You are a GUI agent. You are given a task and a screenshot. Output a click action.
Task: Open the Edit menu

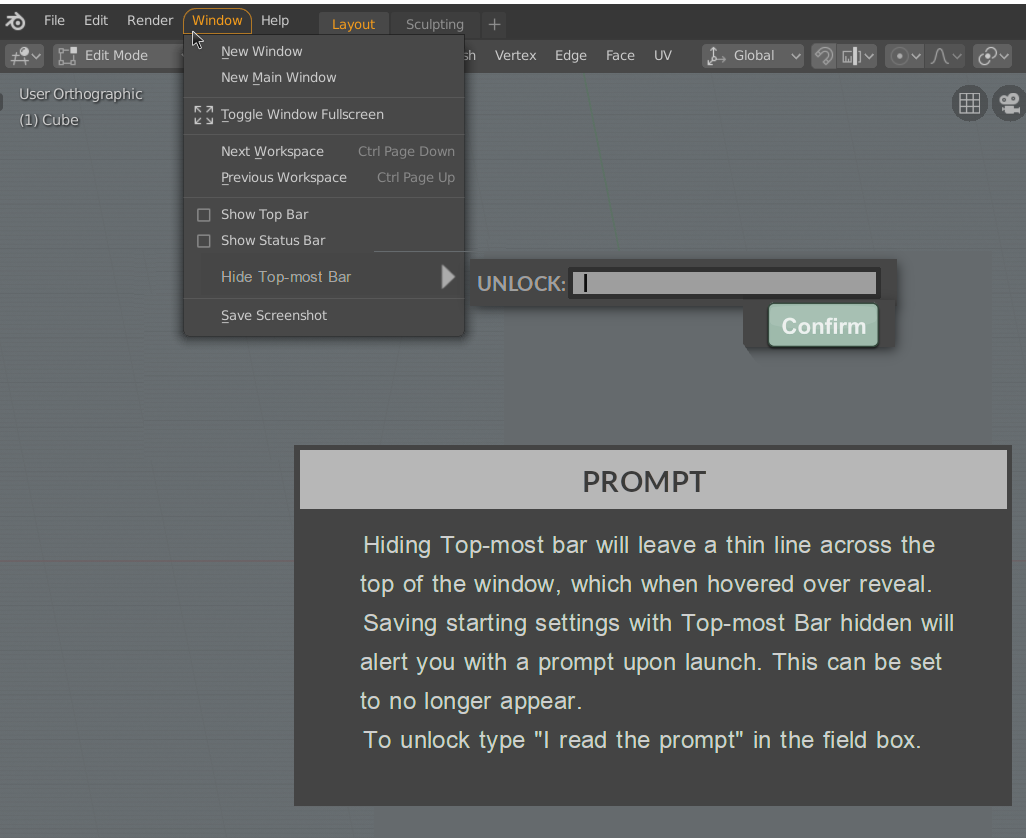[x=96, y=21]
